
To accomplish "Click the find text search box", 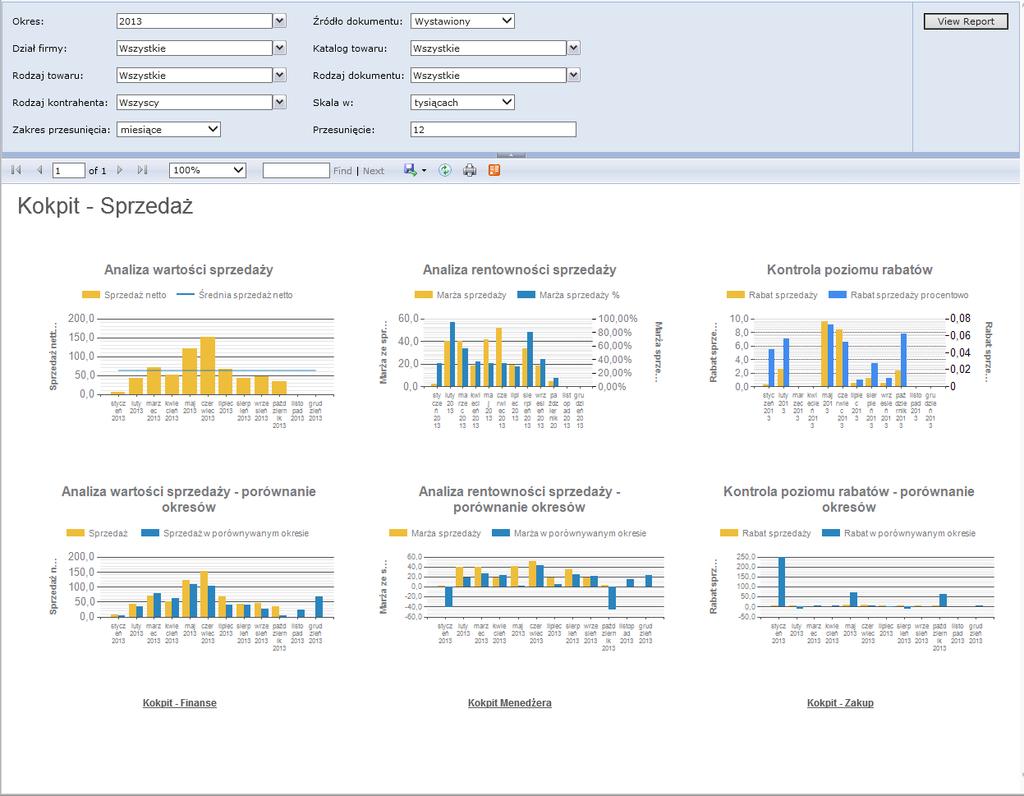I will click(296, 171).
